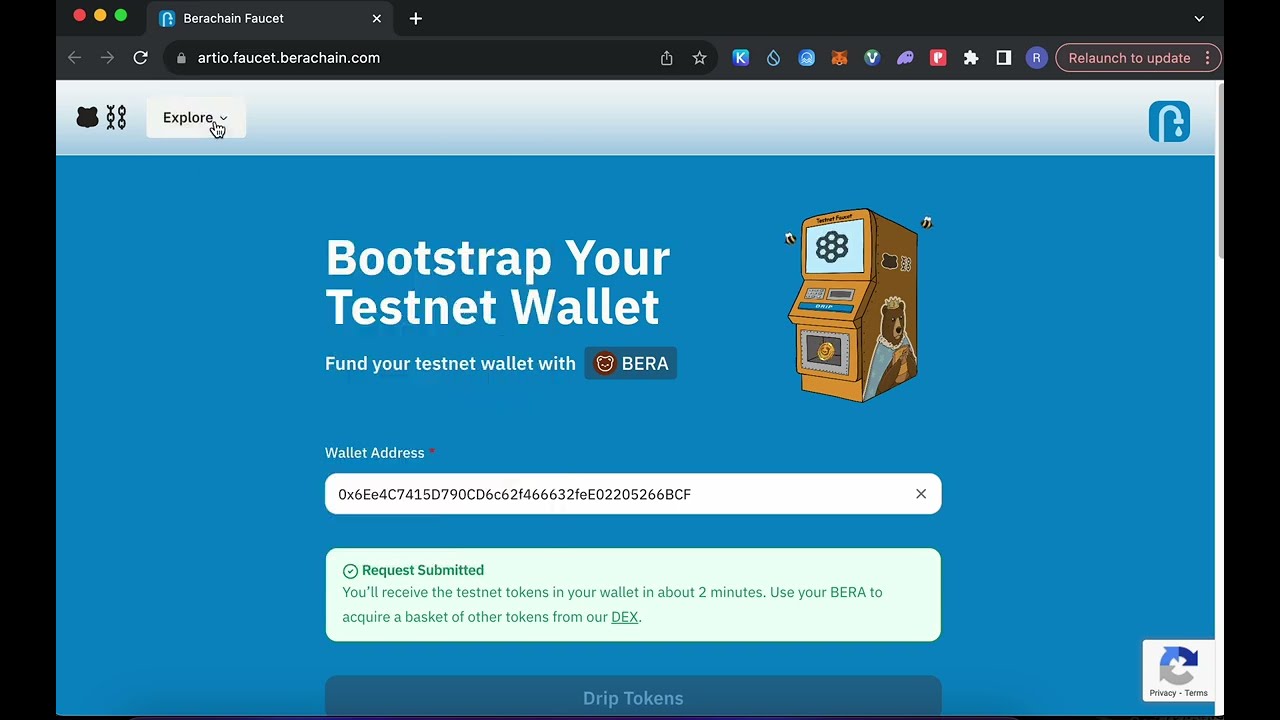Bookmark this tab with star icon
This screenshot has height=720, width=1280.
[700, 58]
